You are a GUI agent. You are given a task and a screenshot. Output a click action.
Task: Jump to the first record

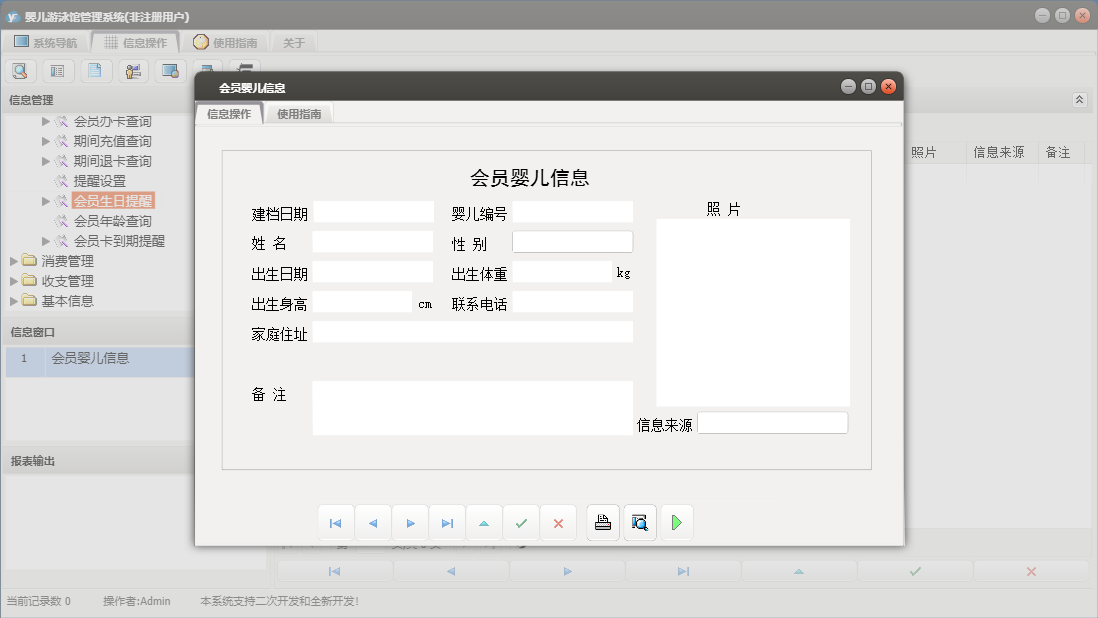(336, 522)
